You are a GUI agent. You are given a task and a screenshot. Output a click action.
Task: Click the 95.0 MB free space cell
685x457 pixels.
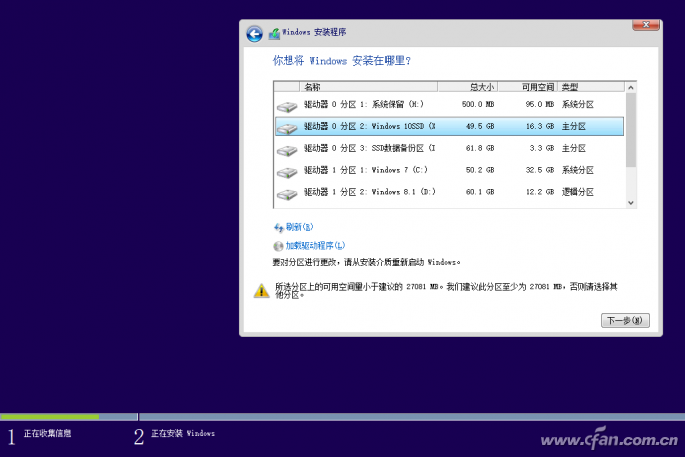pyautogui.click(x=540, y=104)
